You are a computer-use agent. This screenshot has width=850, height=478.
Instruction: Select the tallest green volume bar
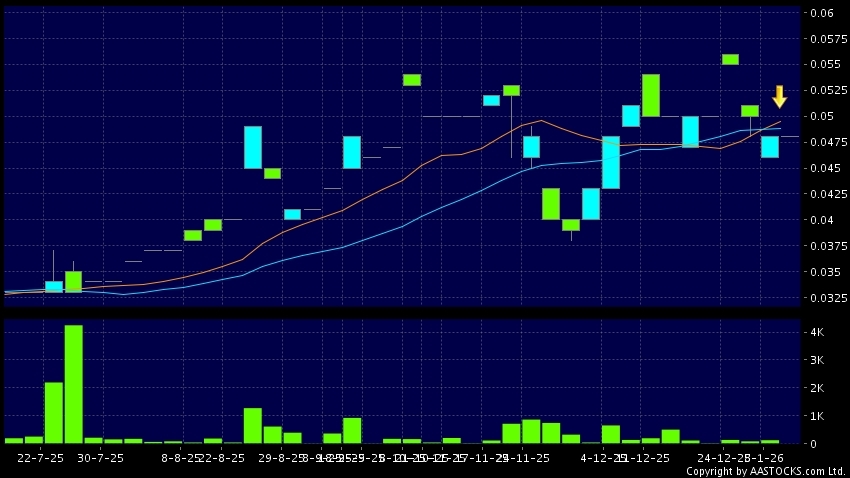coord(73,384)
